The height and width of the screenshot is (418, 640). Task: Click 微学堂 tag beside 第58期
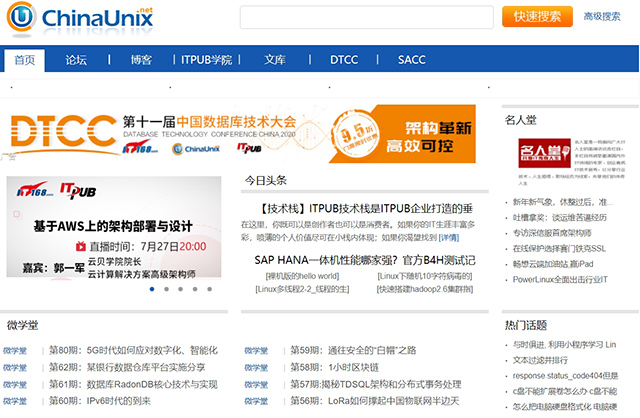[x=256, y=368]
